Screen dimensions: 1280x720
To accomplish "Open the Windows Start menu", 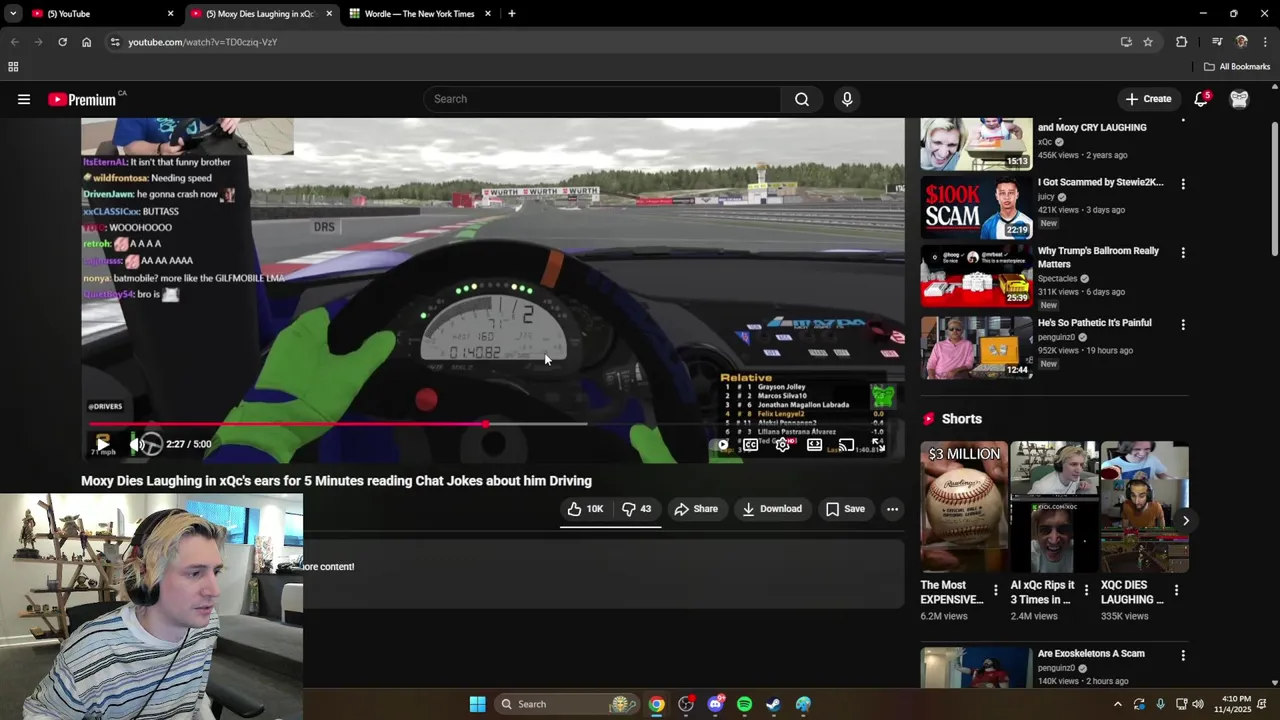I will 477,704.
